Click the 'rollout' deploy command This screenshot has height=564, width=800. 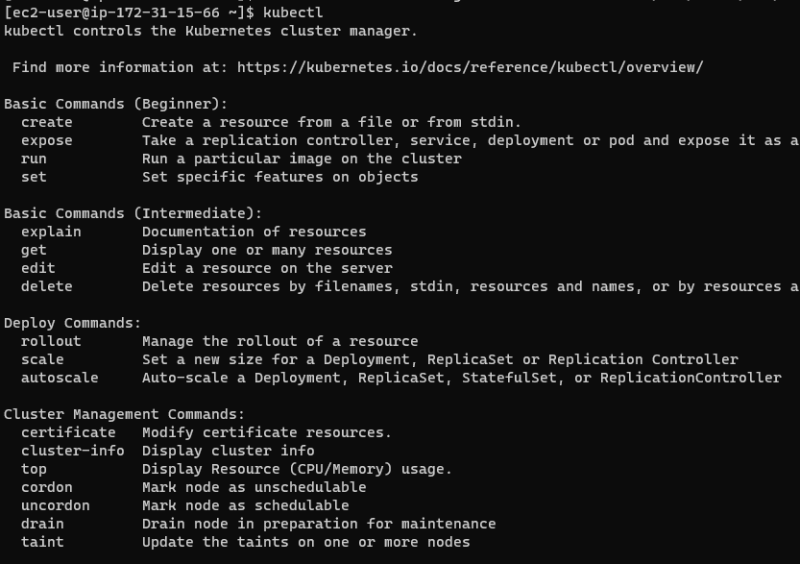coord(50,341)
